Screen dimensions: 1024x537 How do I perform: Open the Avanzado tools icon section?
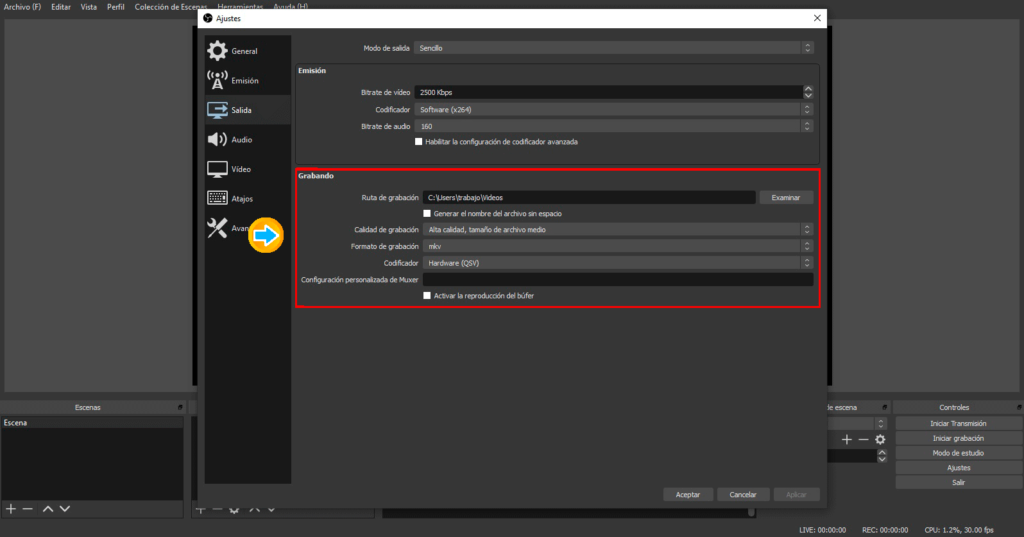tap(217, 229)
